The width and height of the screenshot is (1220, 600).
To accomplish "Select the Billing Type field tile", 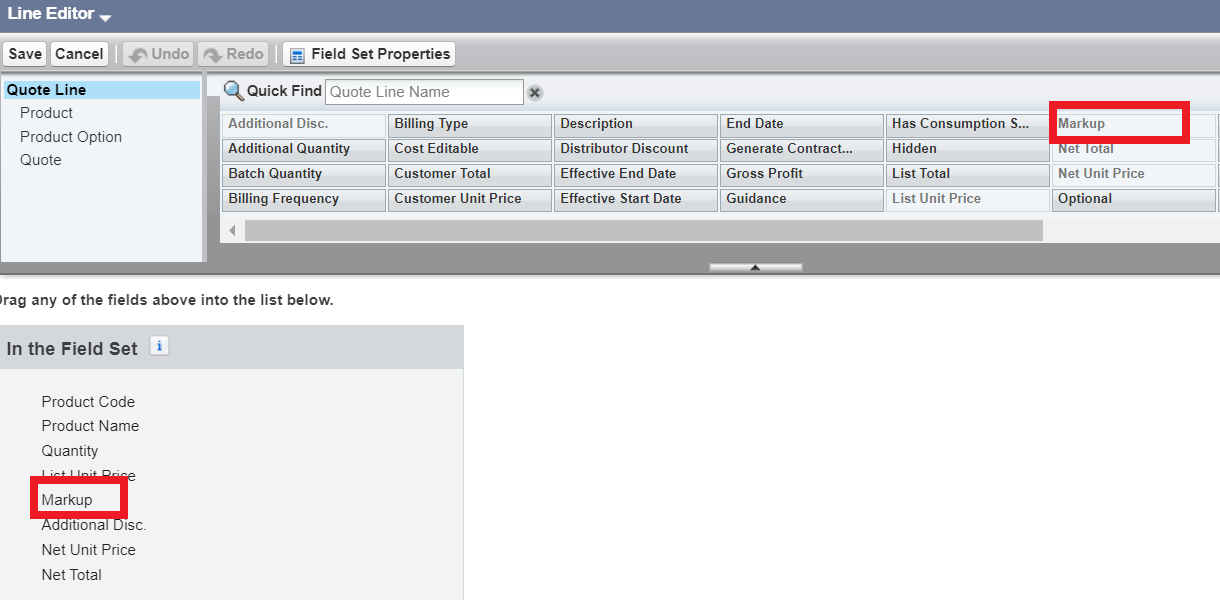I will pyautogui.click(x=469, y=124).
